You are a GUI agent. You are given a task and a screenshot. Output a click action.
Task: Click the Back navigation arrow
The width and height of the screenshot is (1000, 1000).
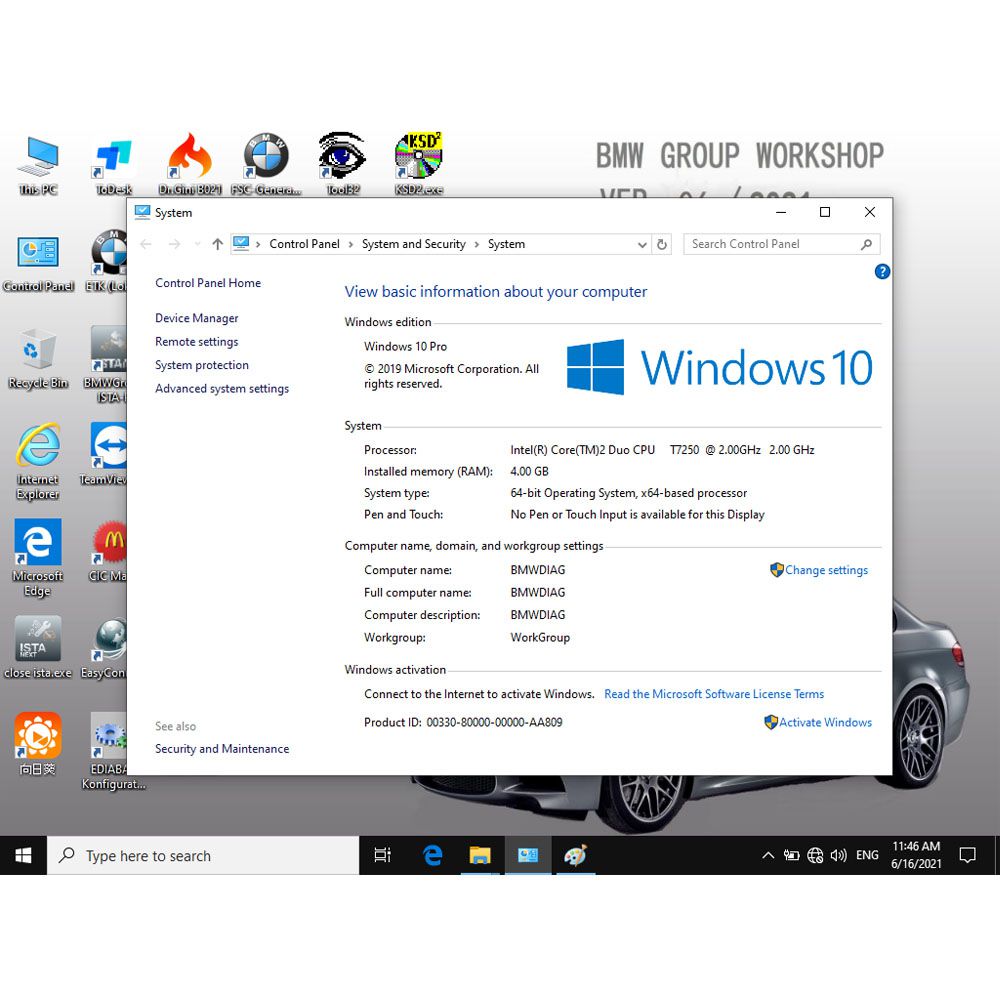[146, 244]
